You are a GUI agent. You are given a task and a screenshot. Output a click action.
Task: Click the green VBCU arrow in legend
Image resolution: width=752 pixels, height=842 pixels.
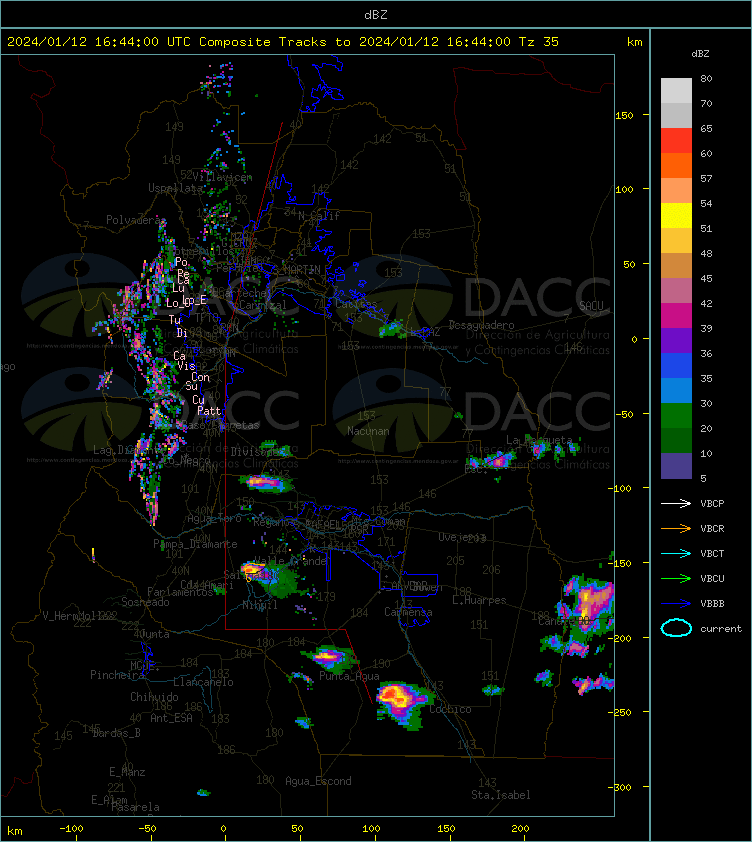click(676, 578)
